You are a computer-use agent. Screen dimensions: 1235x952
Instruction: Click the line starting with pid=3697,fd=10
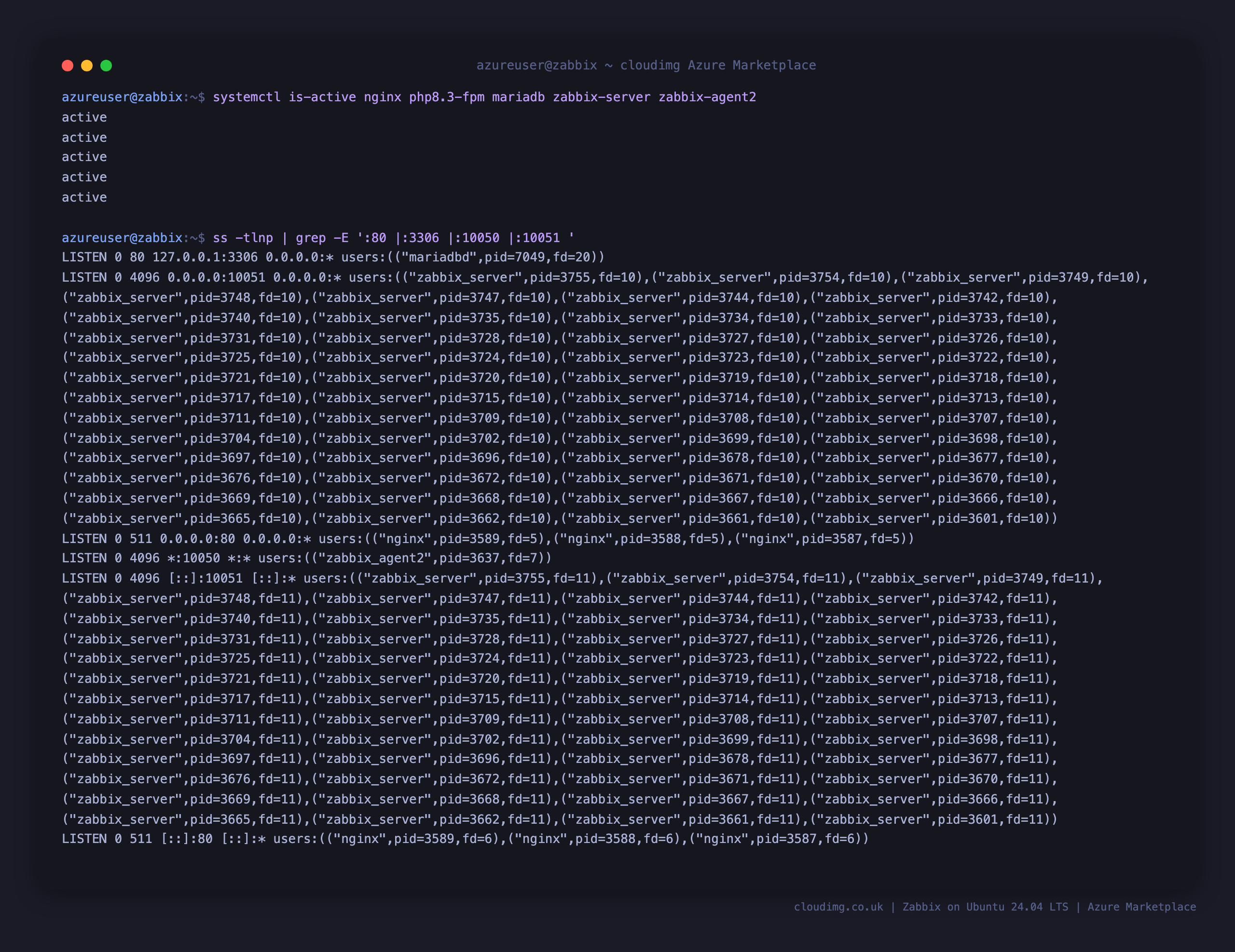point(560,458)
